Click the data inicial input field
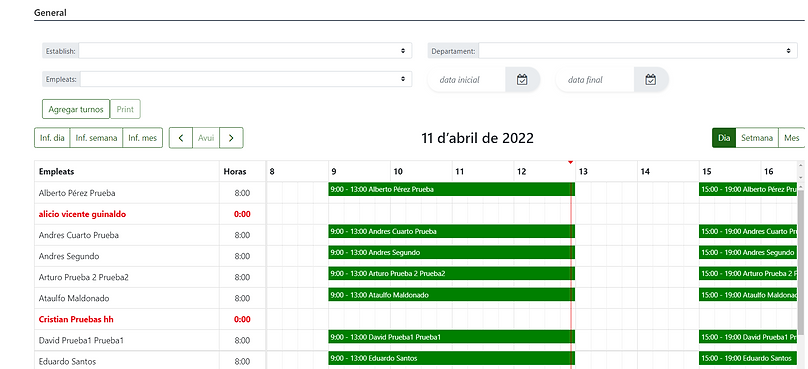 (467, 80)
